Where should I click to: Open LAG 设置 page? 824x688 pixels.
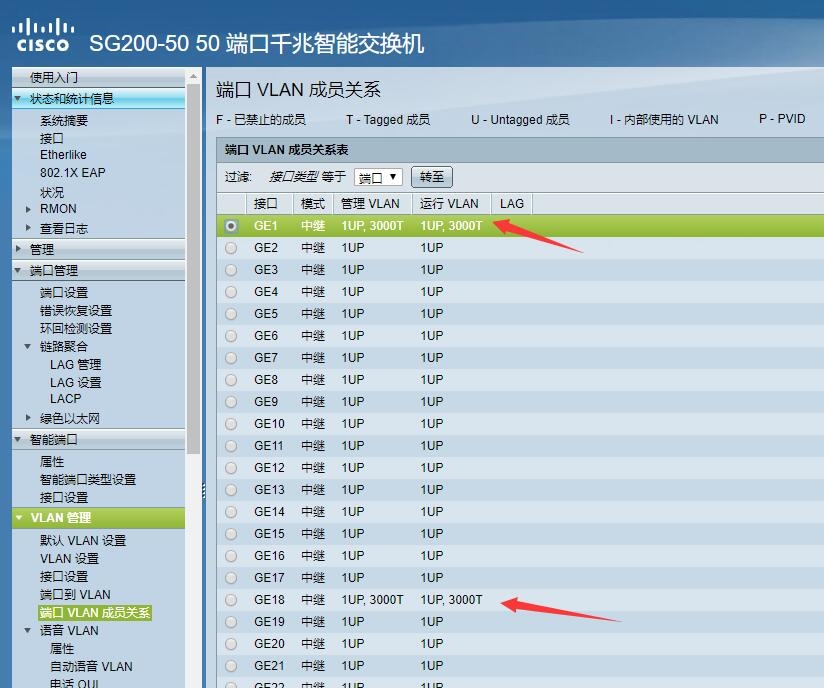pyautogui.click(x=76, y=382)
